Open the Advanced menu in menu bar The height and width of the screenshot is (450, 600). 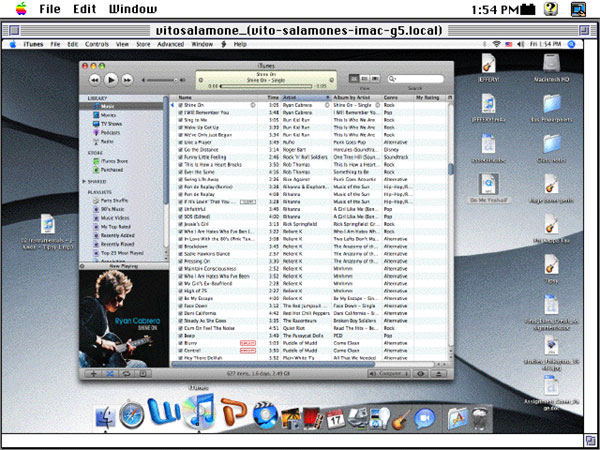coord(170,45)
